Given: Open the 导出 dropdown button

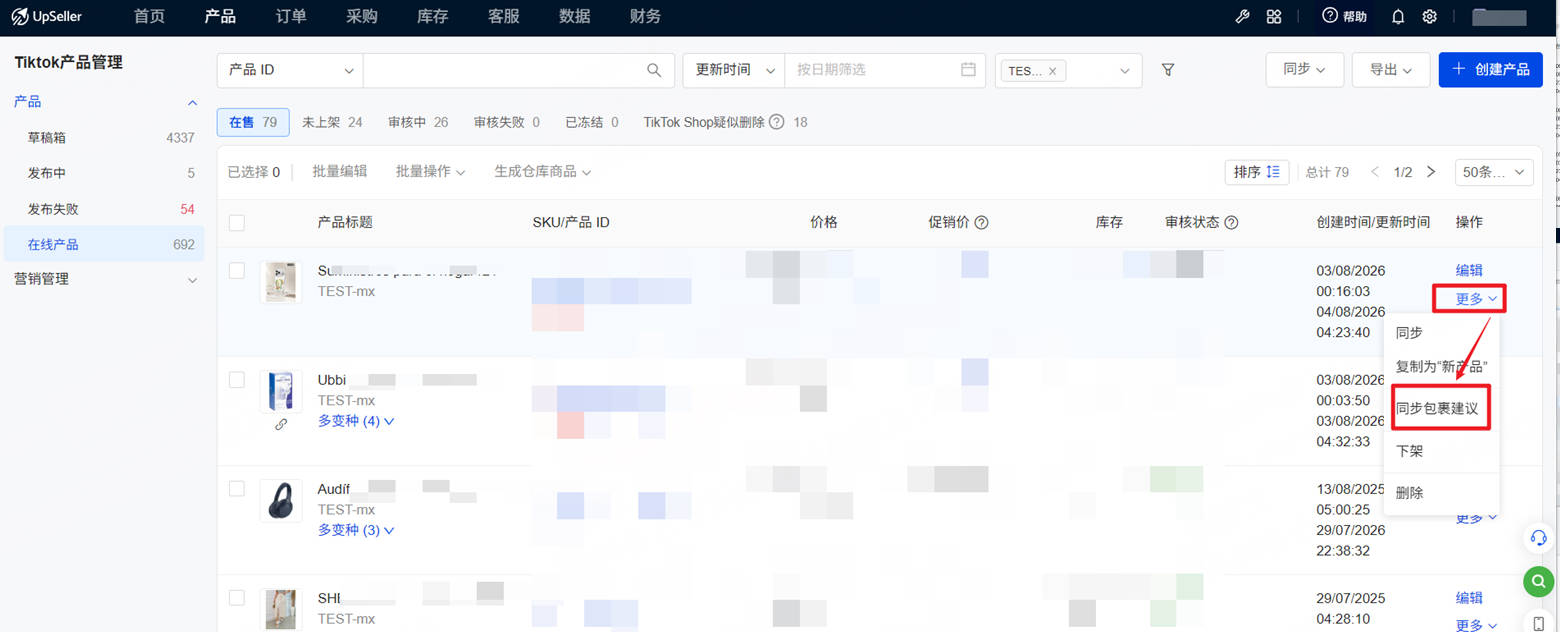Looking at the screenshot, I should [x=1391, y=70].
